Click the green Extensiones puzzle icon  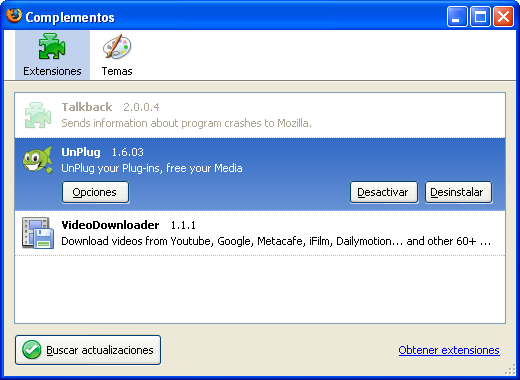[52, 46]
